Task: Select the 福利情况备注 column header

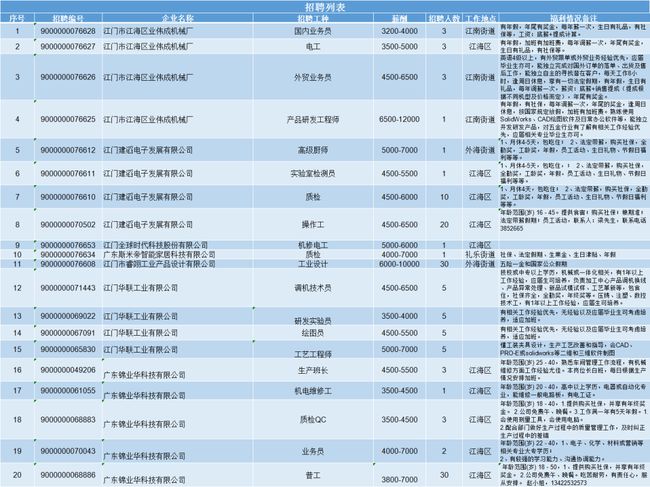Action: click(574, 18)
